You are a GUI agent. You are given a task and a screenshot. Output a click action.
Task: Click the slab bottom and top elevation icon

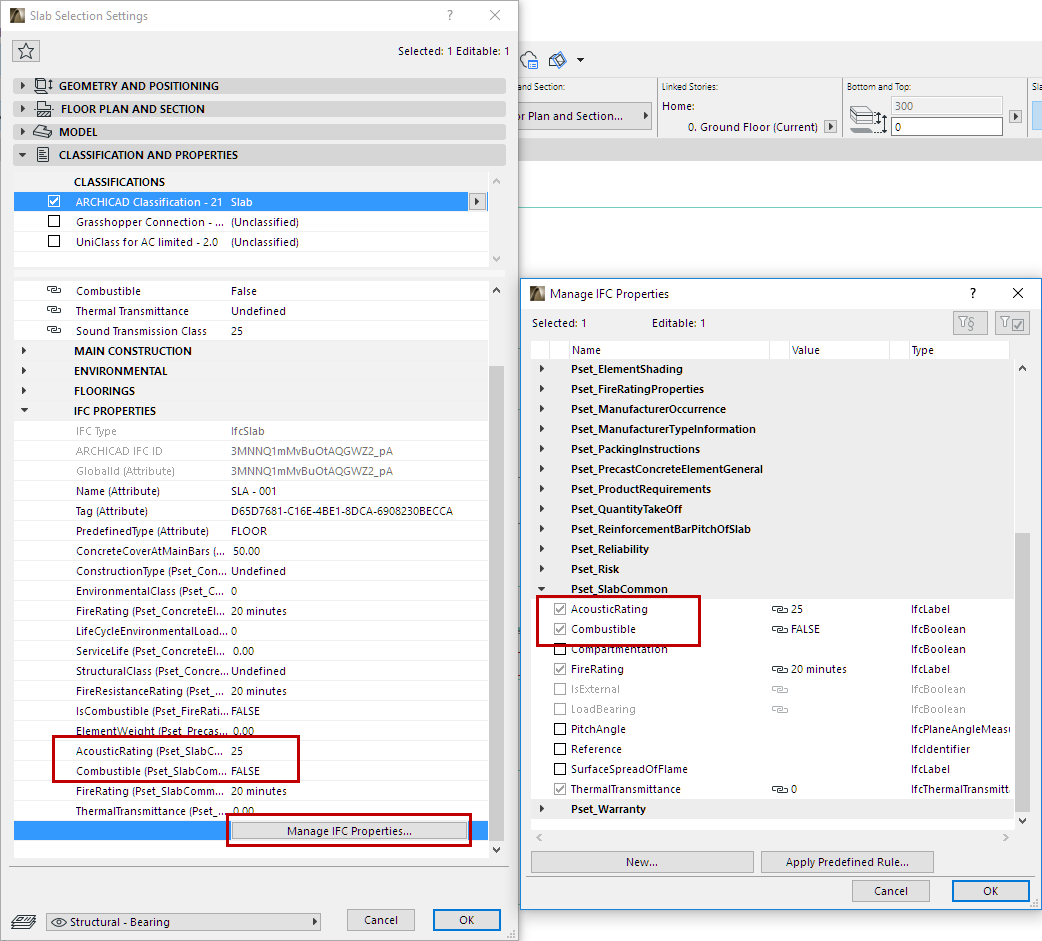869,119
